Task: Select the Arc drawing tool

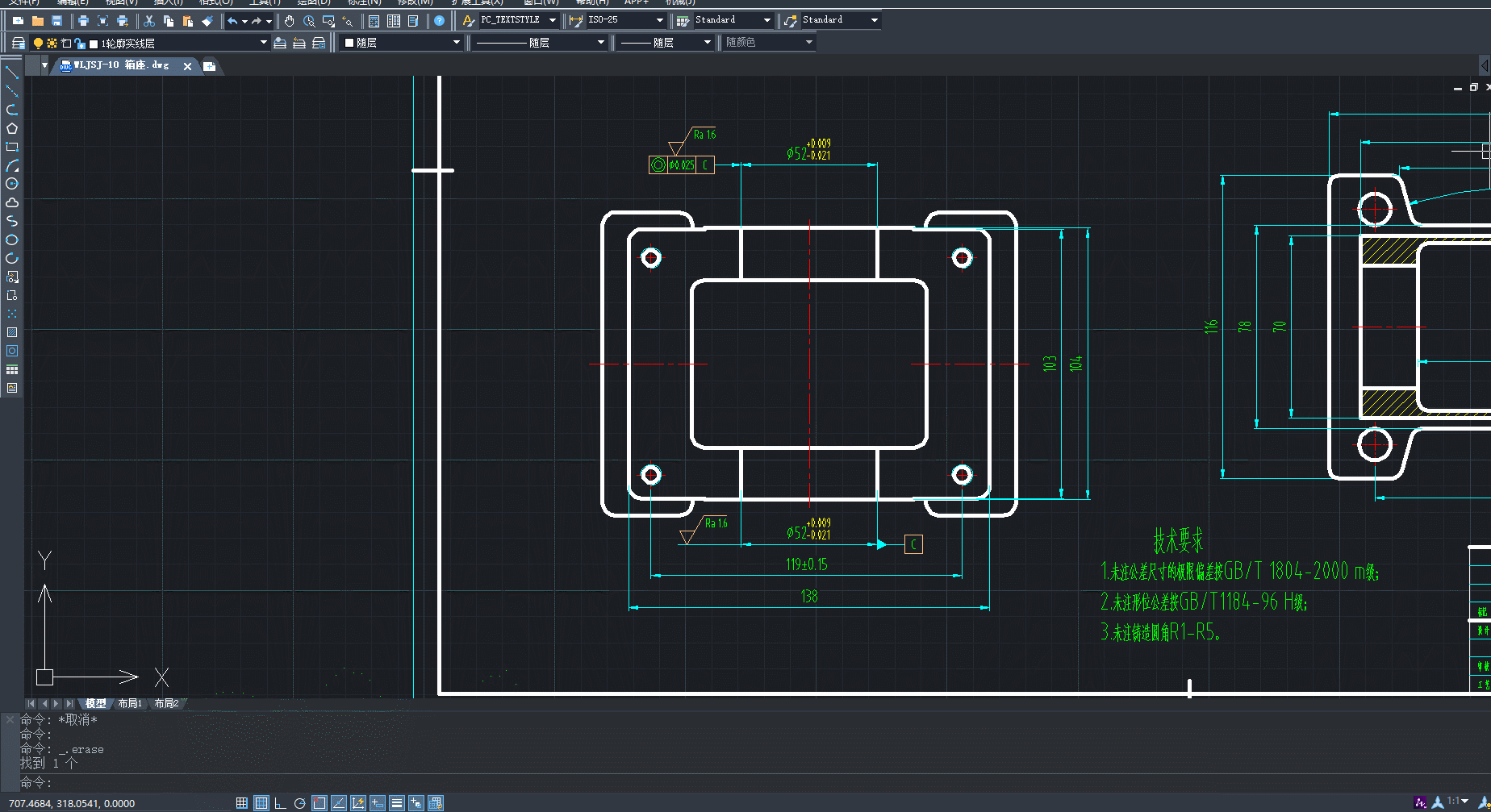Action: [12, 165]
